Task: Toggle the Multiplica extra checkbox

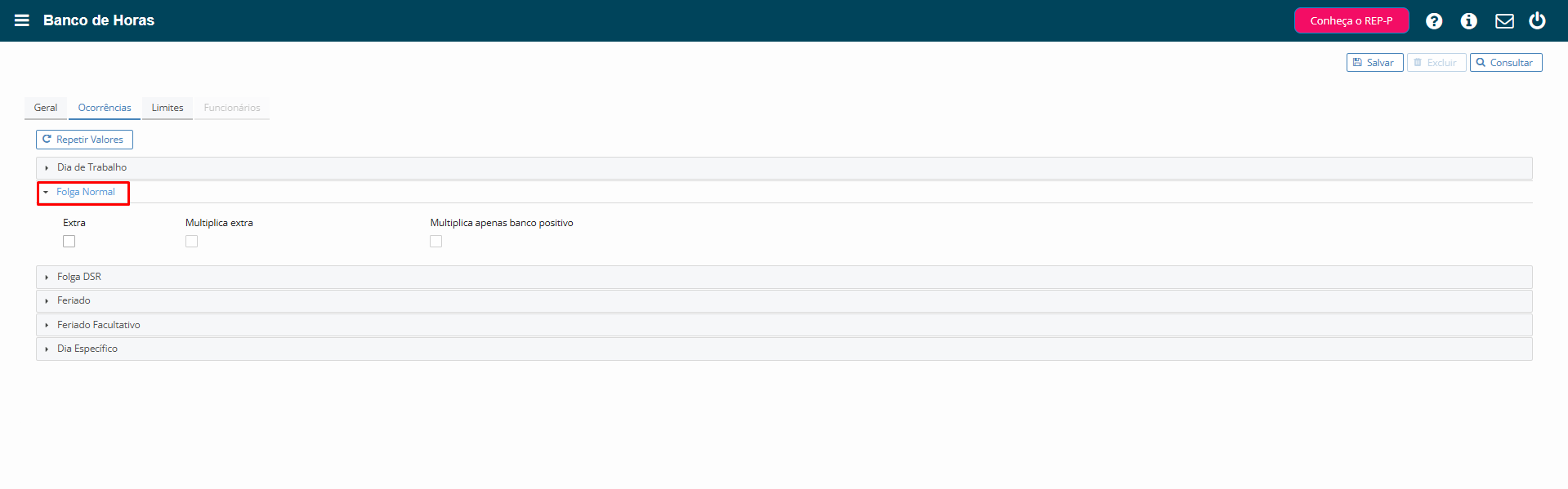Action: [x=191, y=242]
